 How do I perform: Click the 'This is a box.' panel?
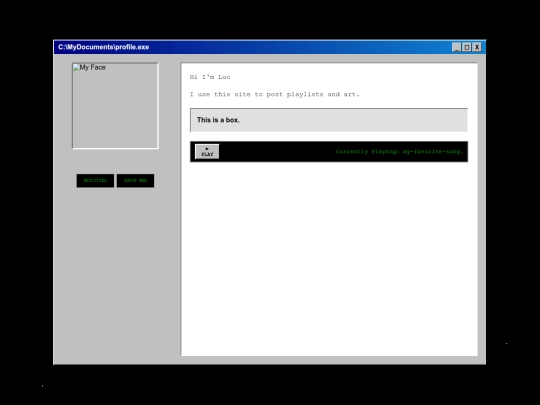point(329,120)
